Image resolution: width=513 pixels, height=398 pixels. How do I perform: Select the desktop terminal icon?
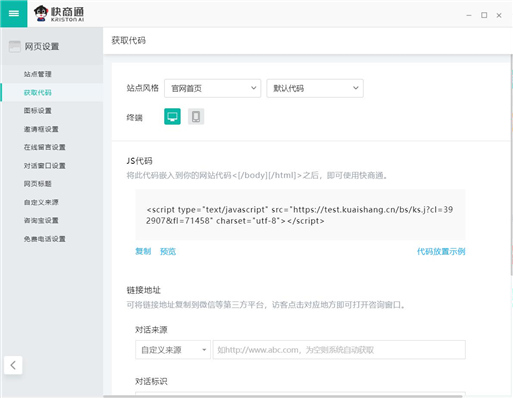pyautogui.click(x=172, y=117)
